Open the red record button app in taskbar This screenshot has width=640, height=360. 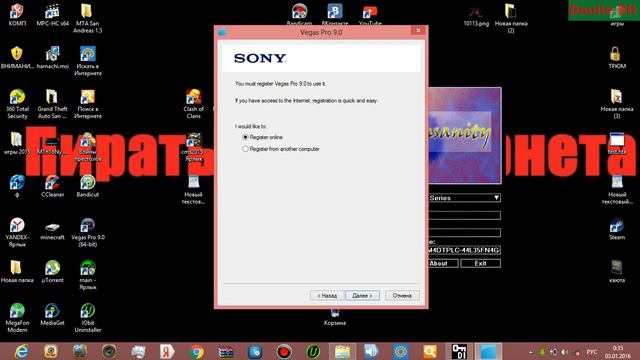(x=284, y=351)
